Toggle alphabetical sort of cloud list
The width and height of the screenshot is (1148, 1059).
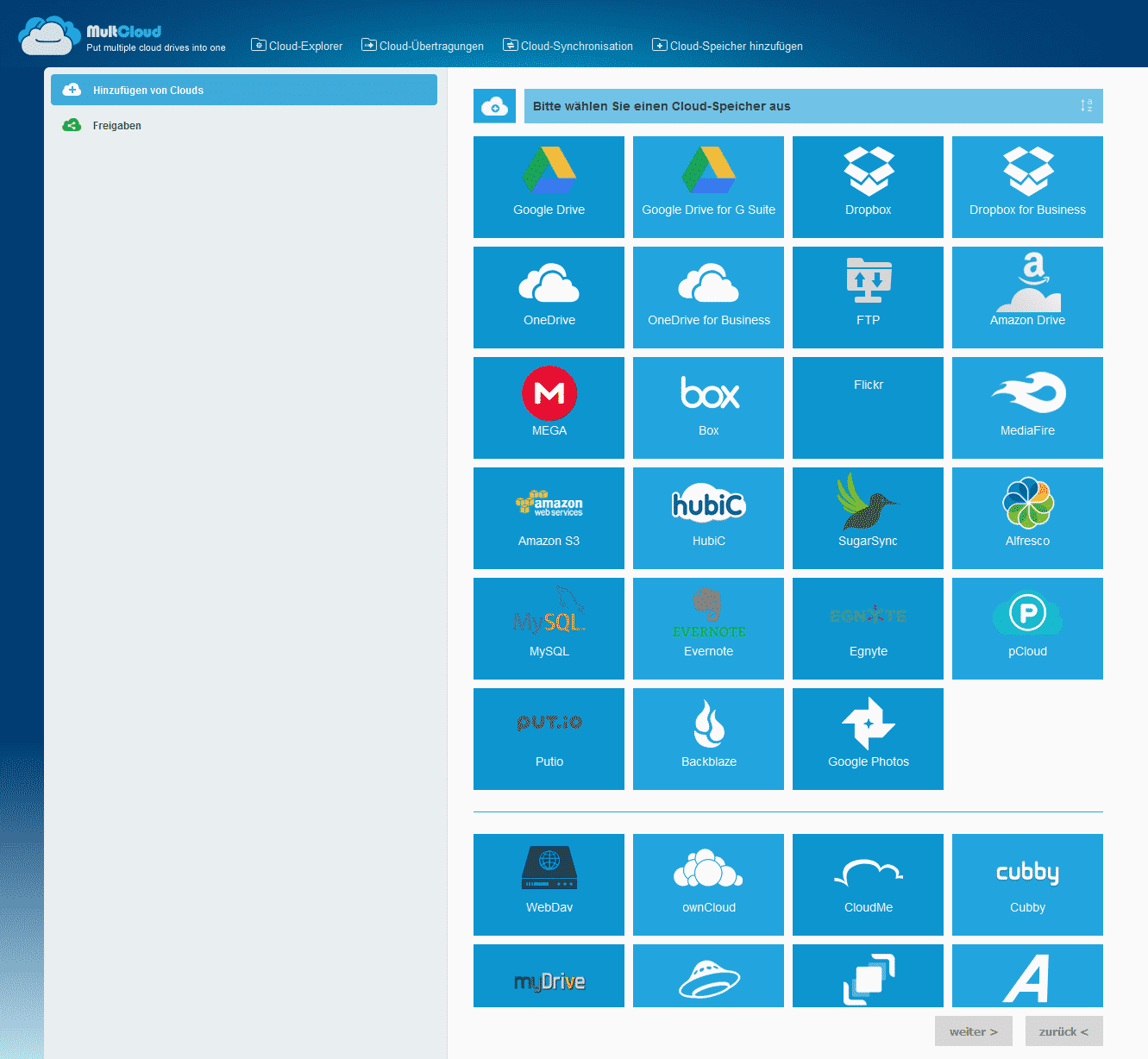pos(1086,105)
